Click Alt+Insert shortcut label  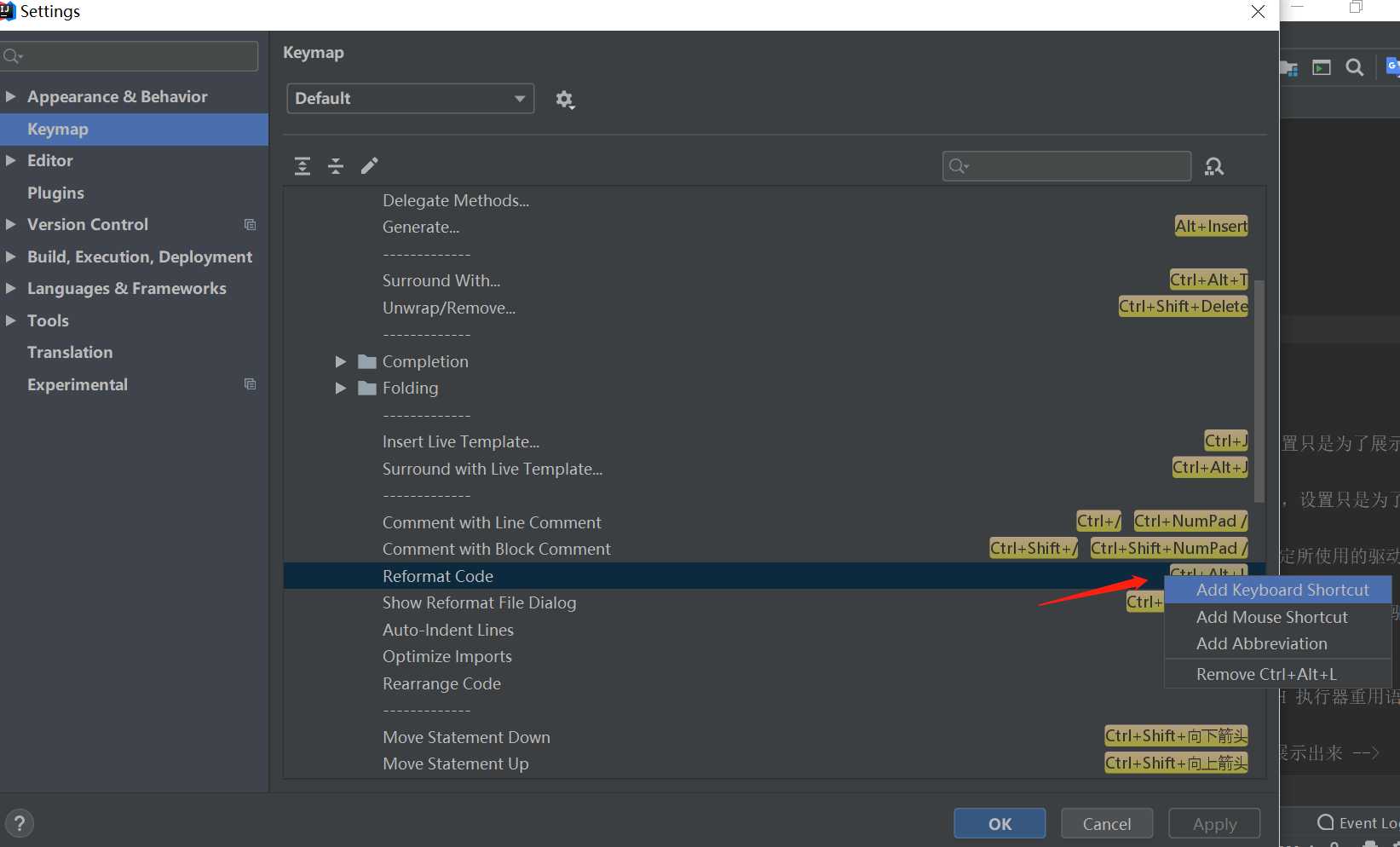1211,227
